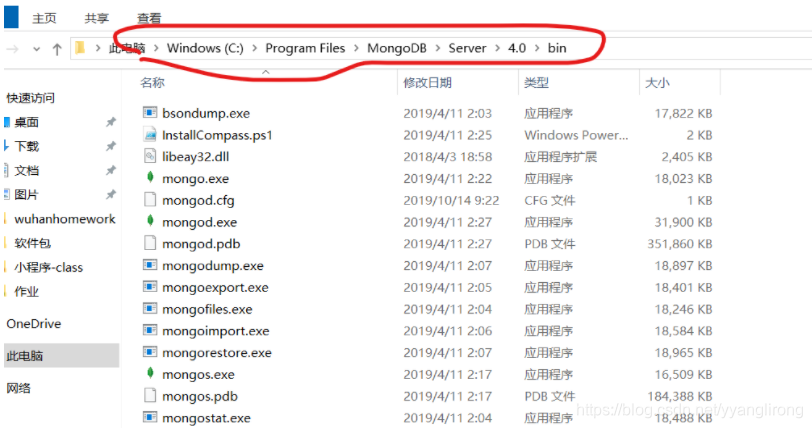This screenshot has width=812, height=428.
Task: Click the InstallCompass.ps1 file icon
Action: coord(150,134)
